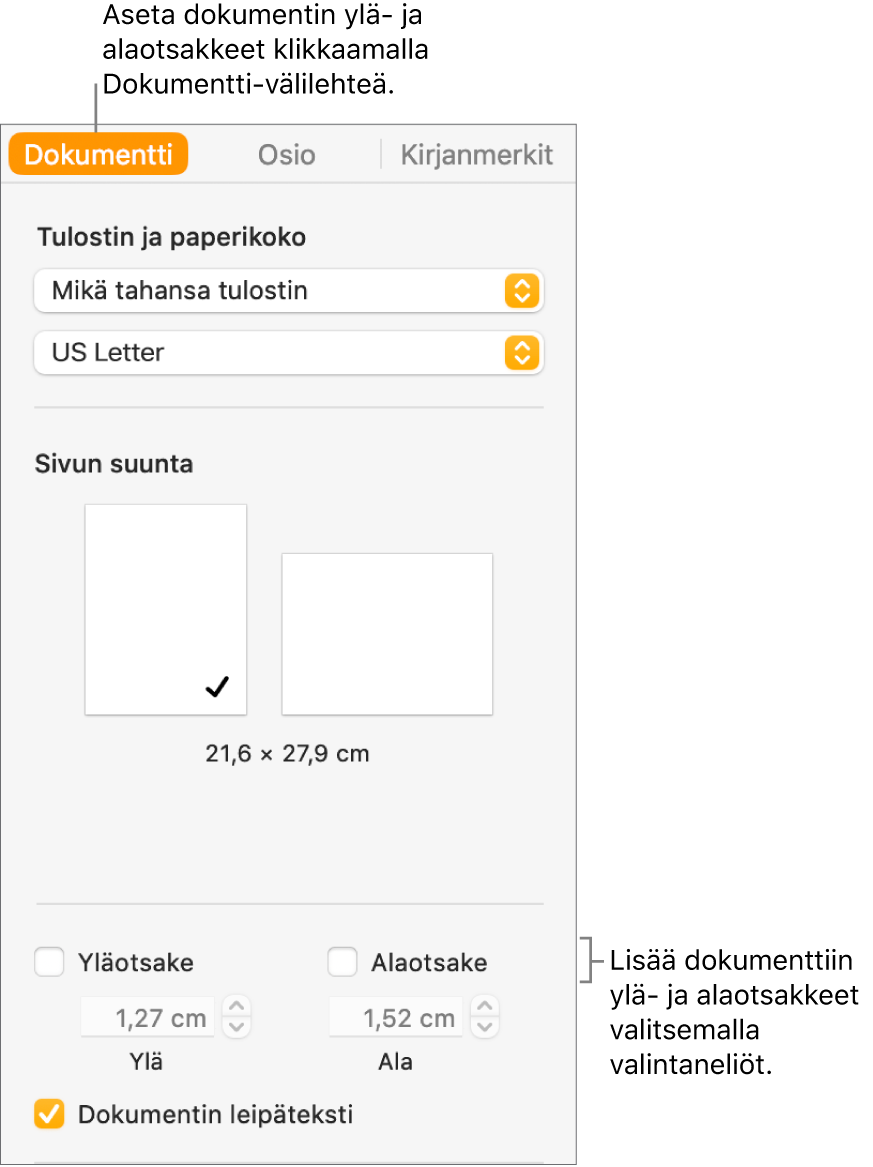Click the 21,6 × 27,9 cm size text
This screenshot has width=873, height=1167.
(287, 754)
